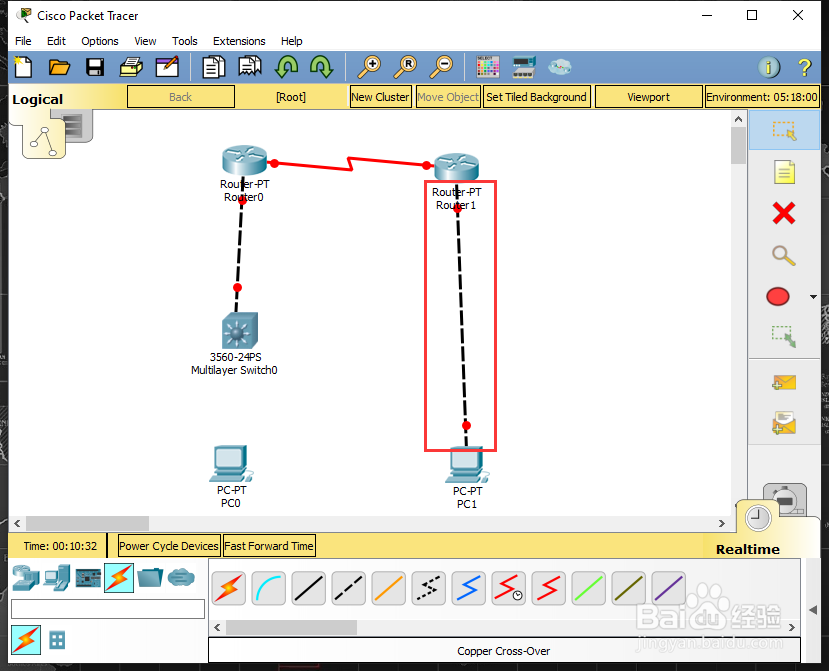Print using the printer icon
The width and height of the screenshot is (829, 671).
click(131, 67)
